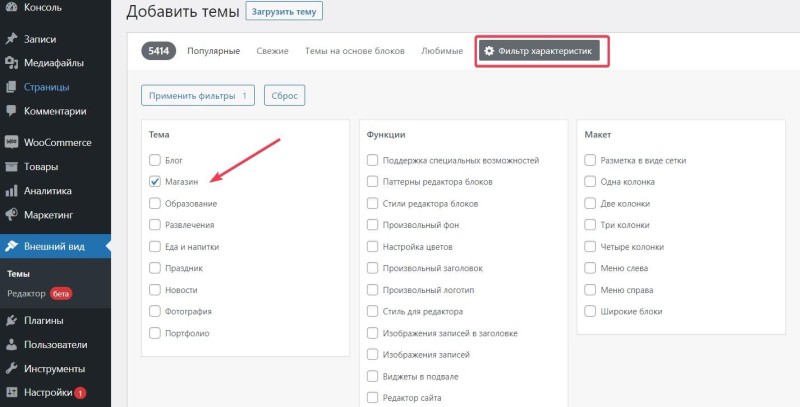
Task: Open the Аналитика bar chart icon
Action: point(11,191)
